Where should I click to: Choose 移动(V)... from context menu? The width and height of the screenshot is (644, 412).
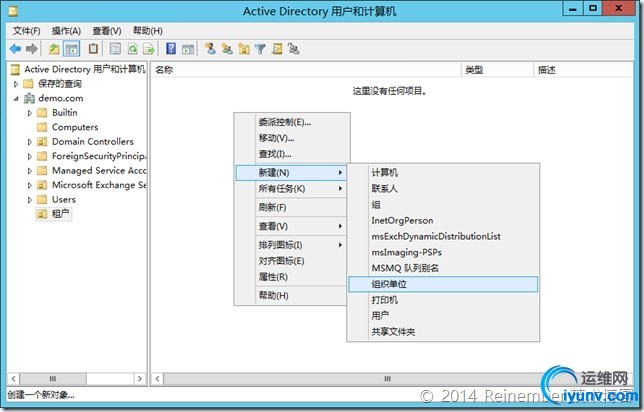pos(291,138)
